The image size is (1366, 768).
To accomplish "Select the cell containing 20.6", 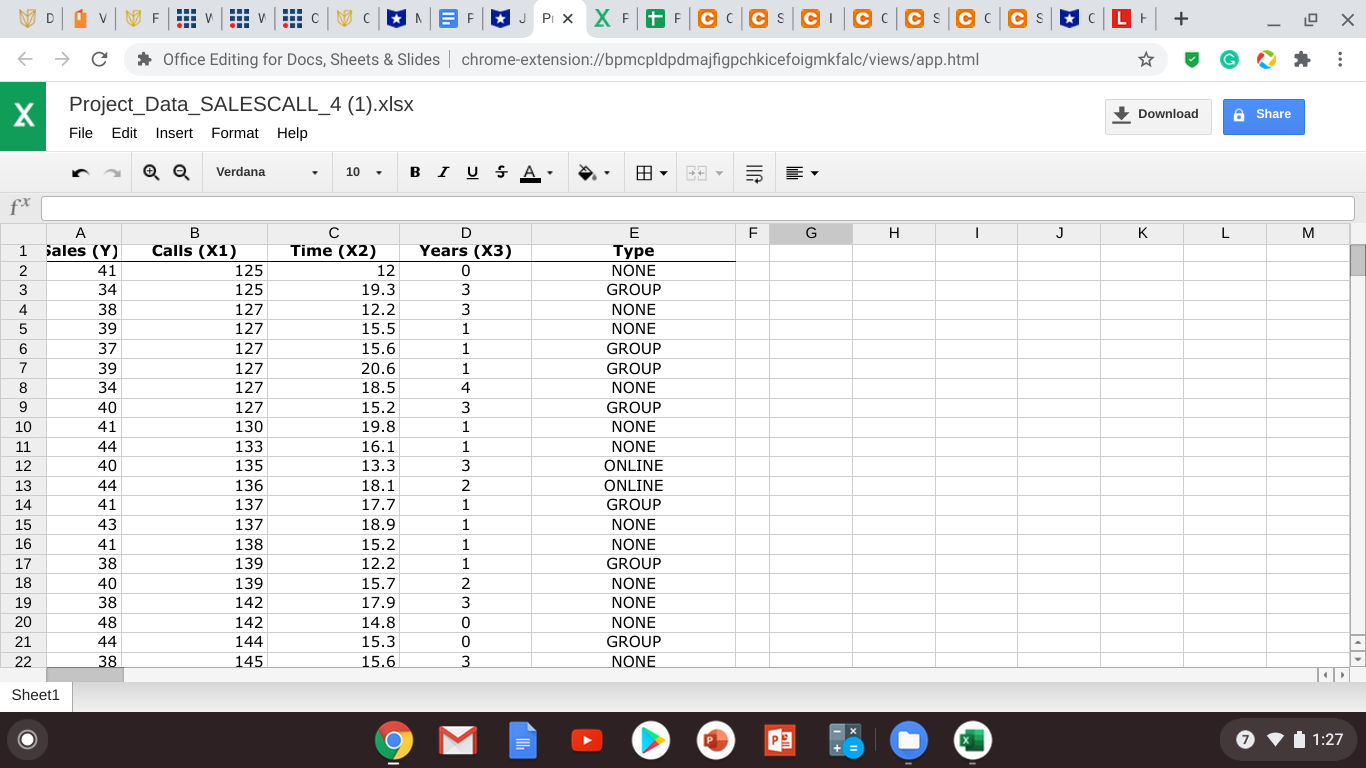I will [333, 368].
